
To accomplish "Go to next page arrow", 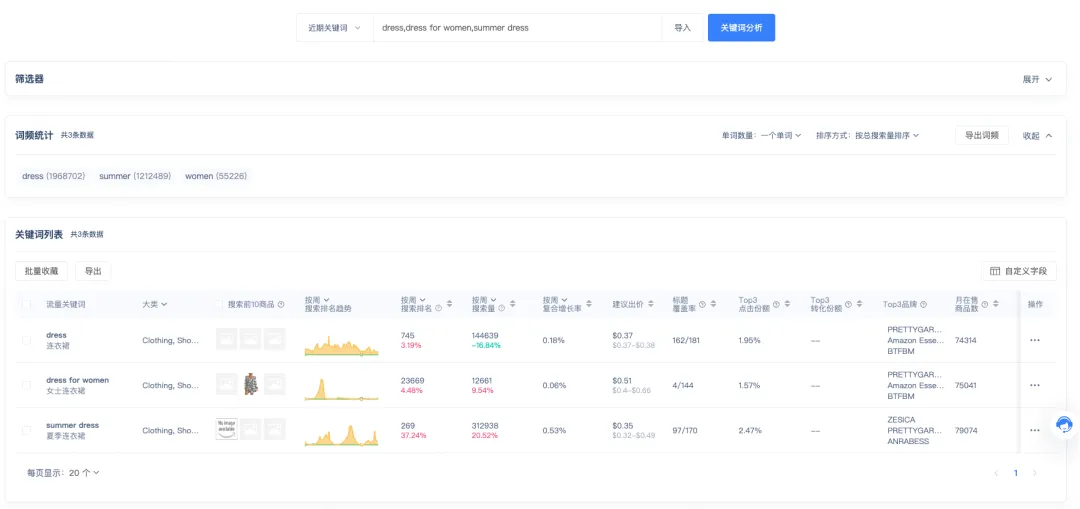I will [1034, 473].
